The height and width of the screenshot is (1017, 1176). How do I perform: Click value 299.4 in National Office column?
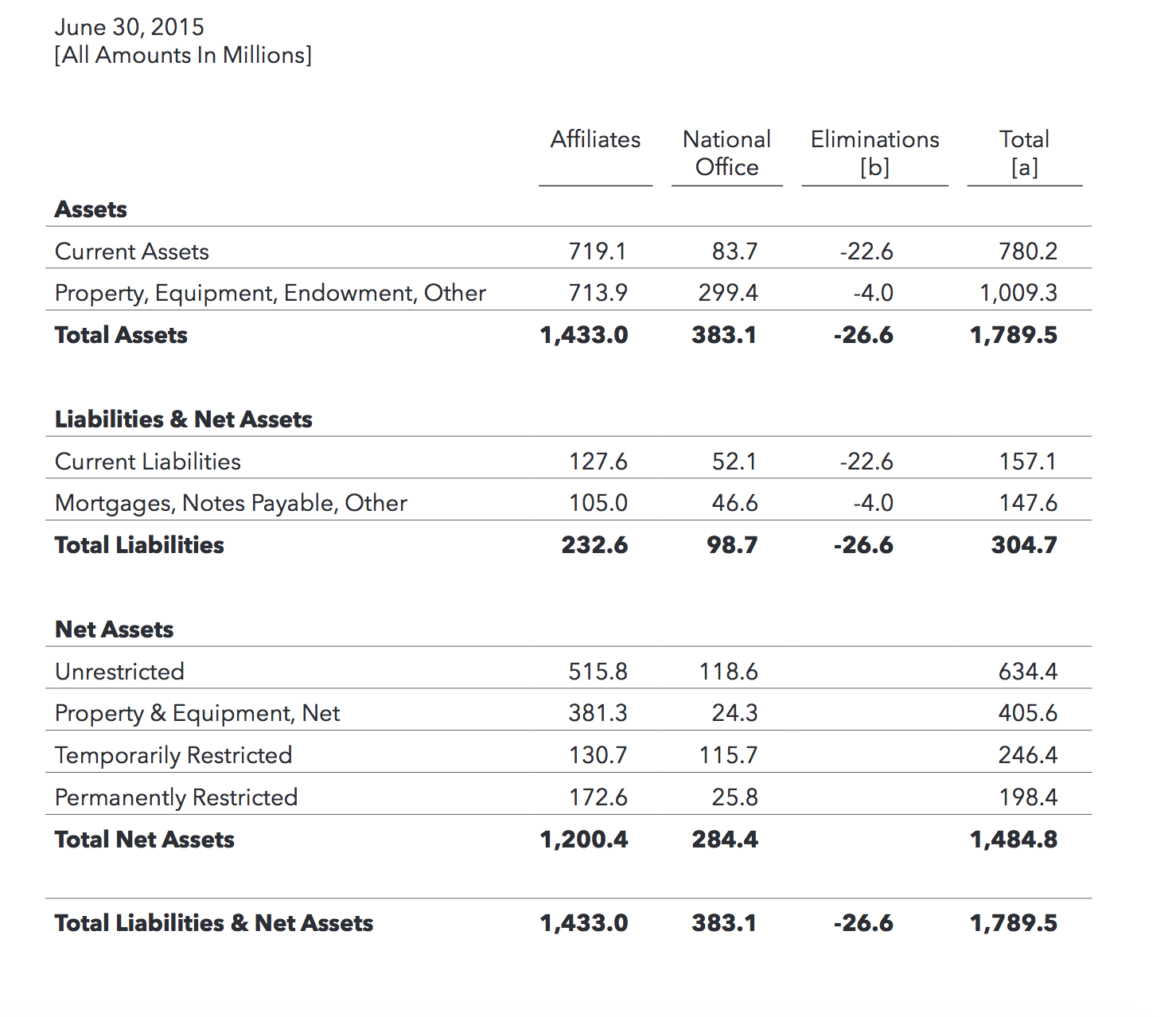click(x=728, y=293)
